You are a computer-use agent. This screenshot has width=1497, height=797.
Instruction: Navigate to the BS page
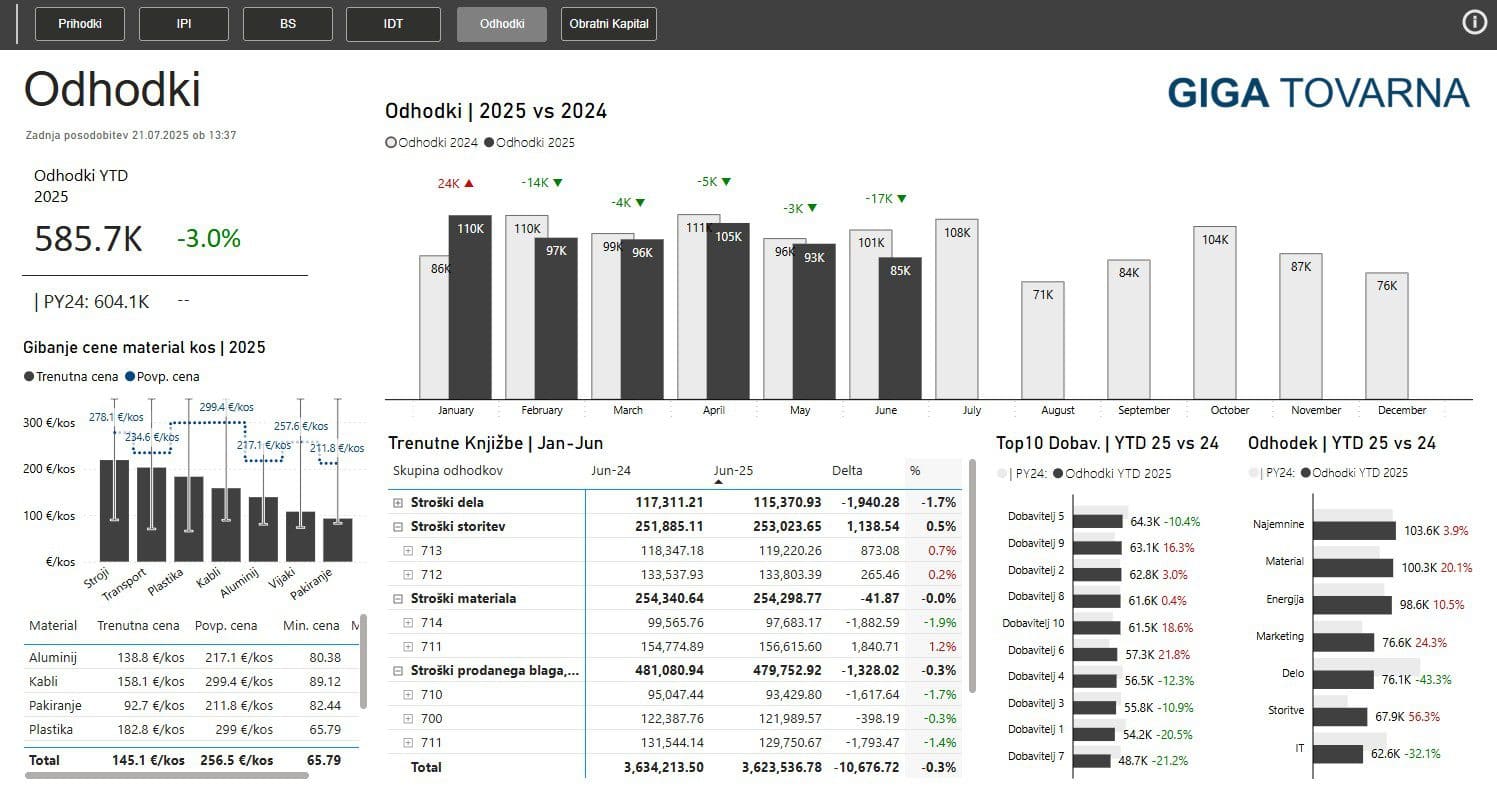[287, 24]
